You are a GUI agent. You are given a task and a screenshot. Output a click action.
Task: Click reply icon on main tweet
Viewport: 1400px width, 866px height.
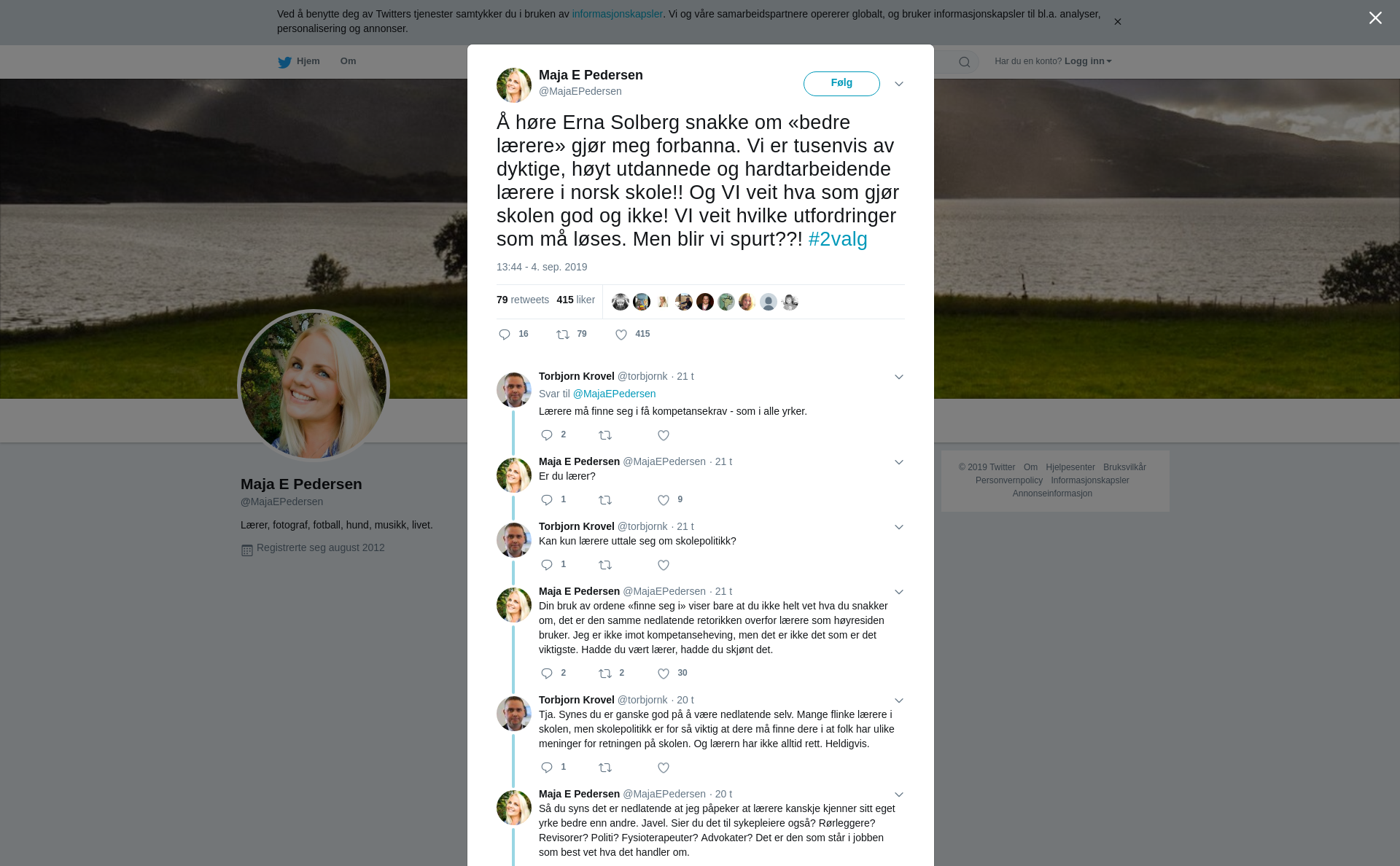[x=505, y=335]
